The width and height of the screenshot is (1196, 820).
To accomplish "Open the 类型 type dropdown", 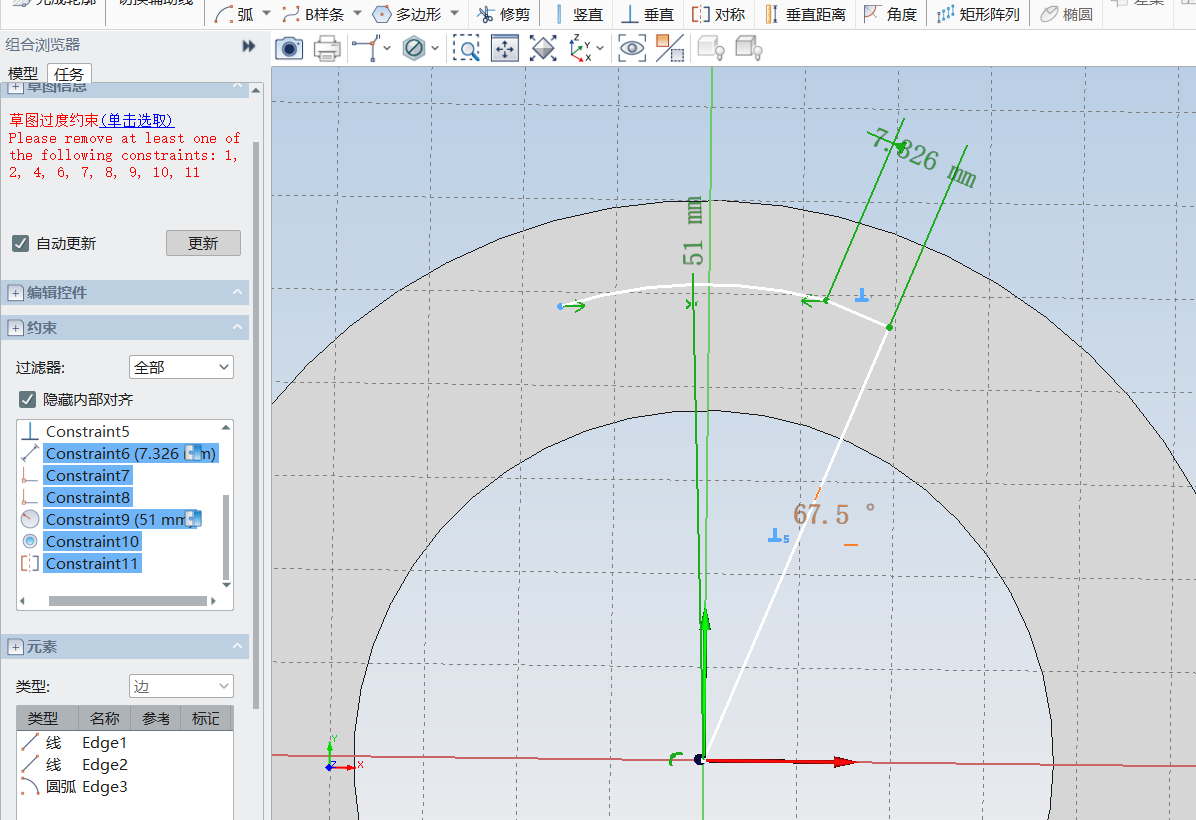I will 181,687.
